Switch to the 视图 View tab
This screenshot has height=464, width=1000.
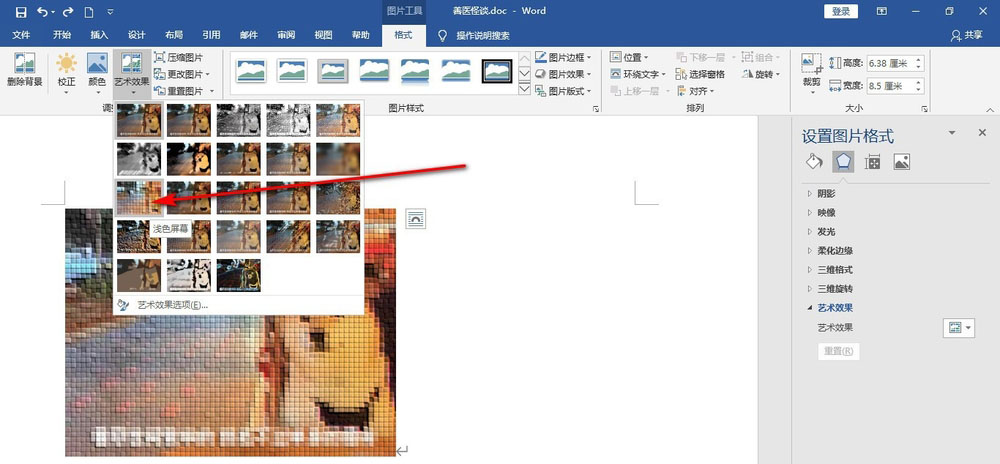(x=323, y=35)
